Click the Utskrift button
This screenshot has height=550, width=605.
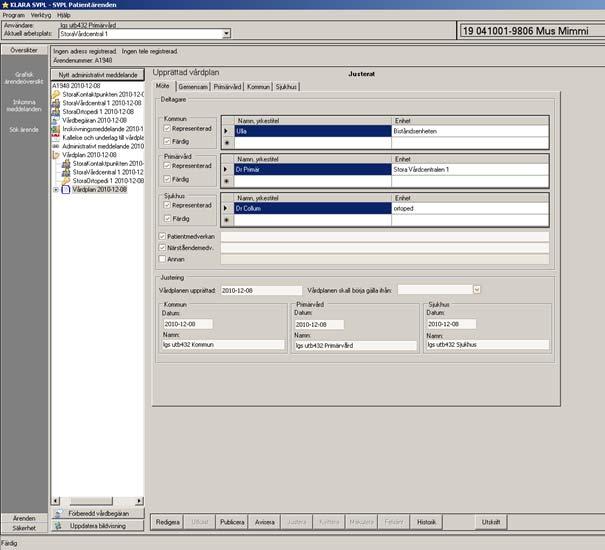click(x=491, y=522)
